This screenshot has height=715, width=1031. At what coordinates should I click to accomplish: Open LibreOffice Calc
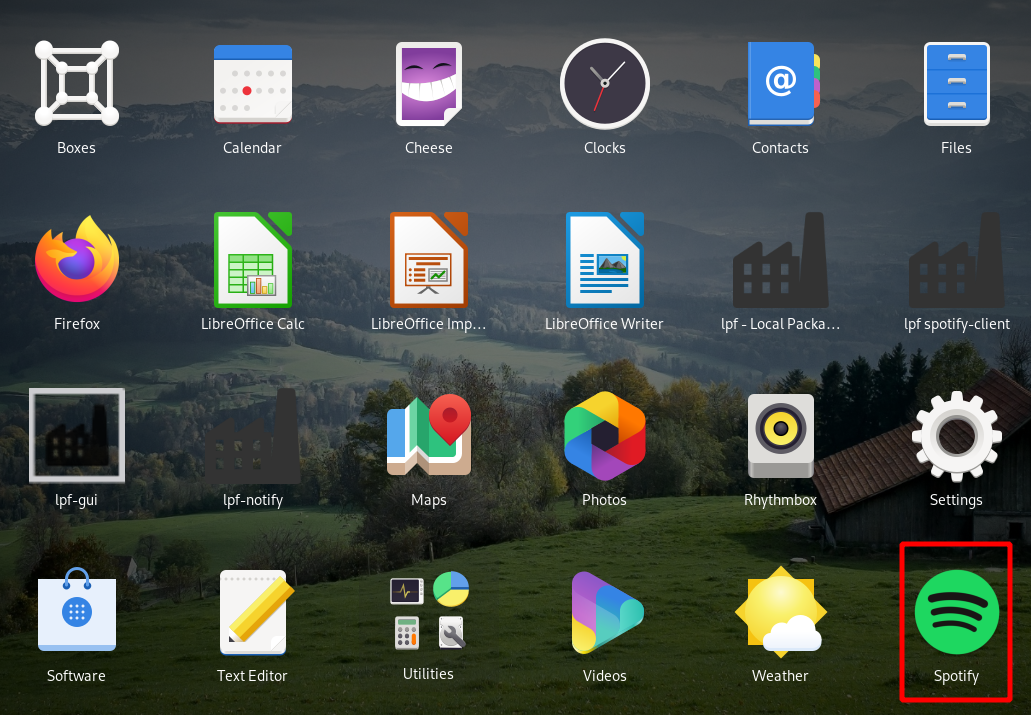(252, 259)
